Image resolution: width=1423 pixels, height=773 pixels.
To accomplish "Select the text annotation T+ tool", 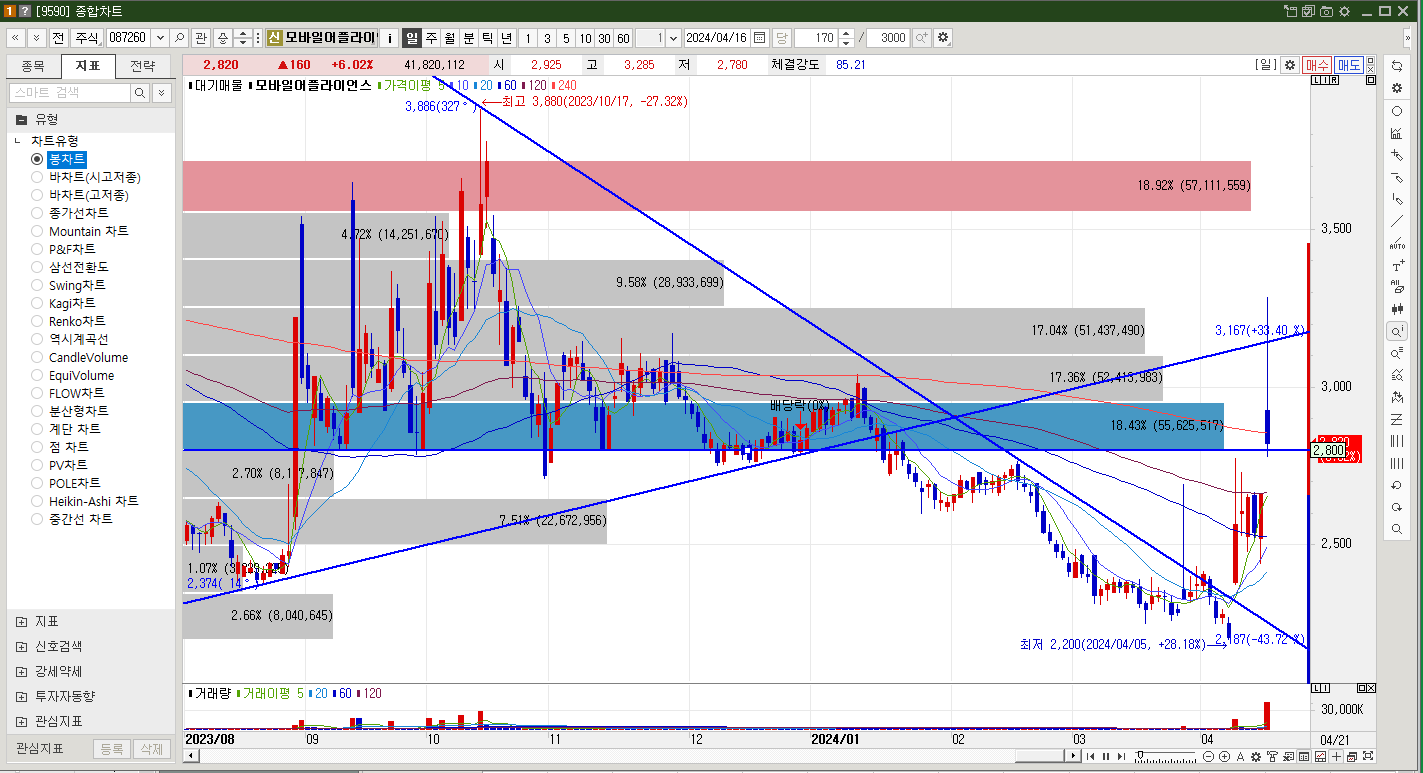I will tap(1397, 265).
